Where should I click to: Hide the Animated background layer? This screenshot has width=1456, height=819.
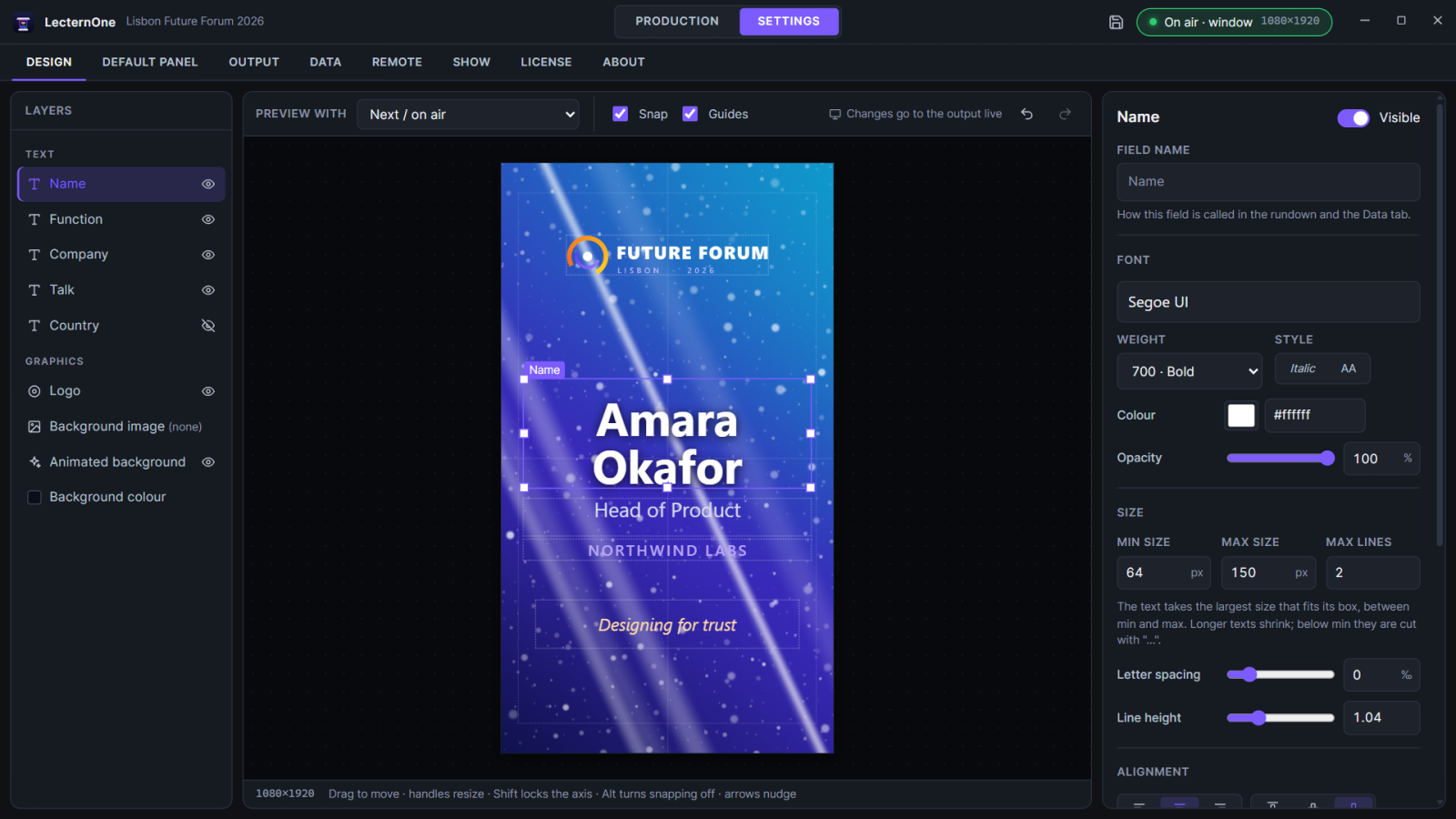click(208, 462)
